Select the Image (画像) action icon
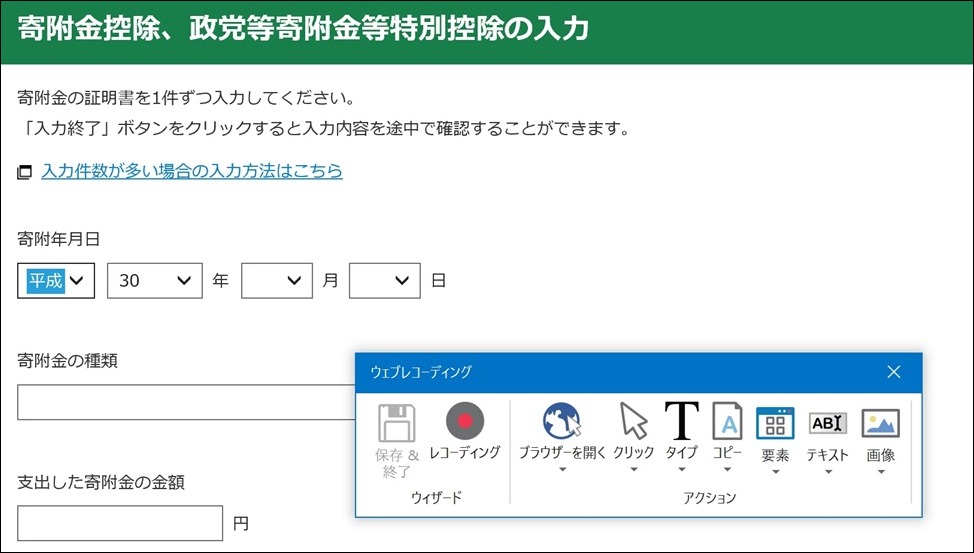This screenshot has width=974, height=553. (881, 424)
